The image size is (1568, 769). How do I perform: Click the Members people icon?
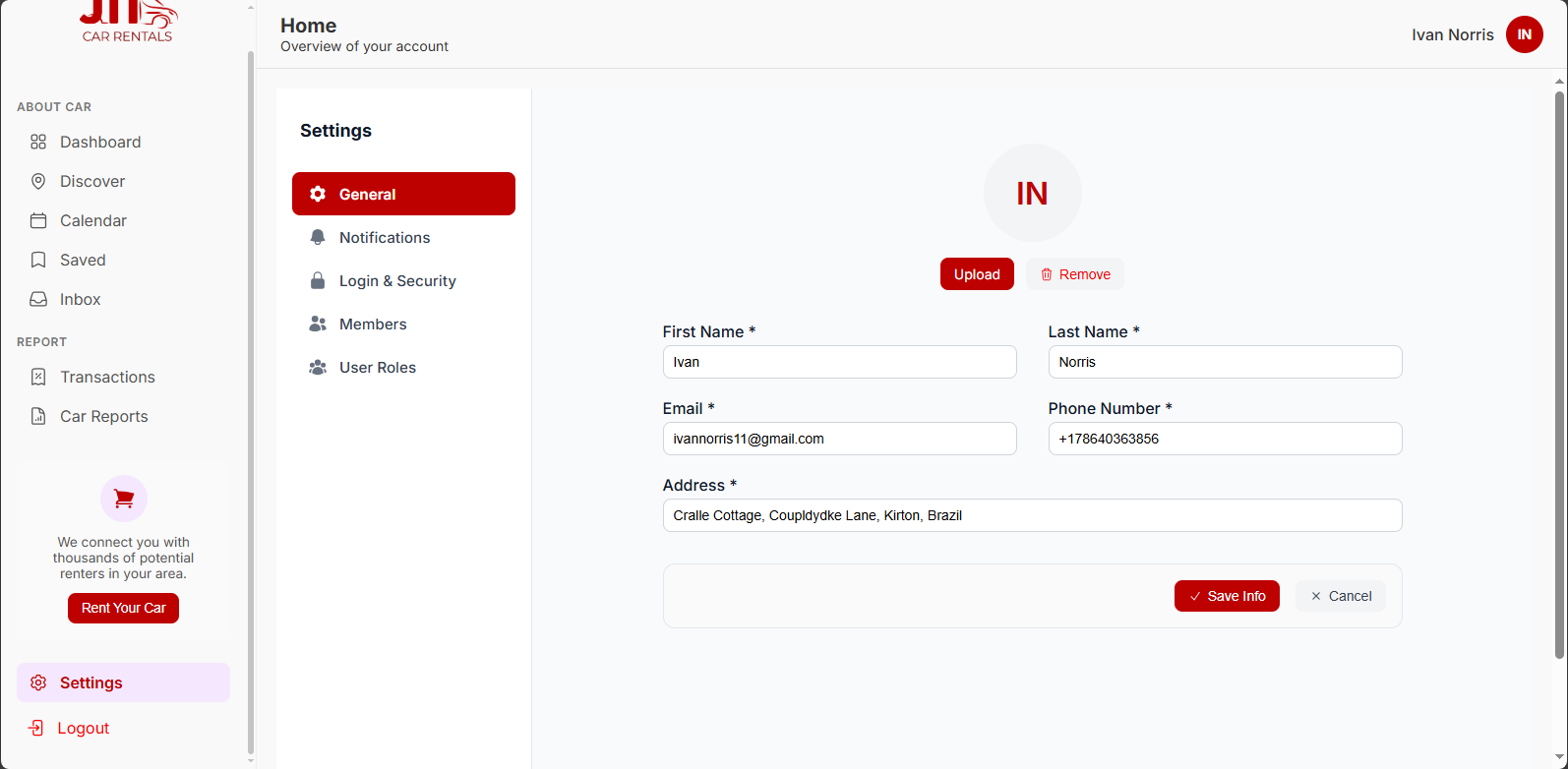[x=318, y=324]
